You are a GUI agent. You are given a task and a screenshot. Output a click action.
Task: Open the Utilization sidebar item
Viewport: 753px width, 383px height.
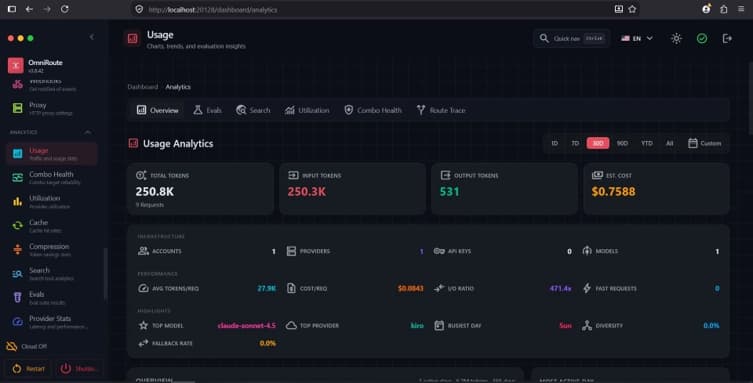(x=51, y=202)
